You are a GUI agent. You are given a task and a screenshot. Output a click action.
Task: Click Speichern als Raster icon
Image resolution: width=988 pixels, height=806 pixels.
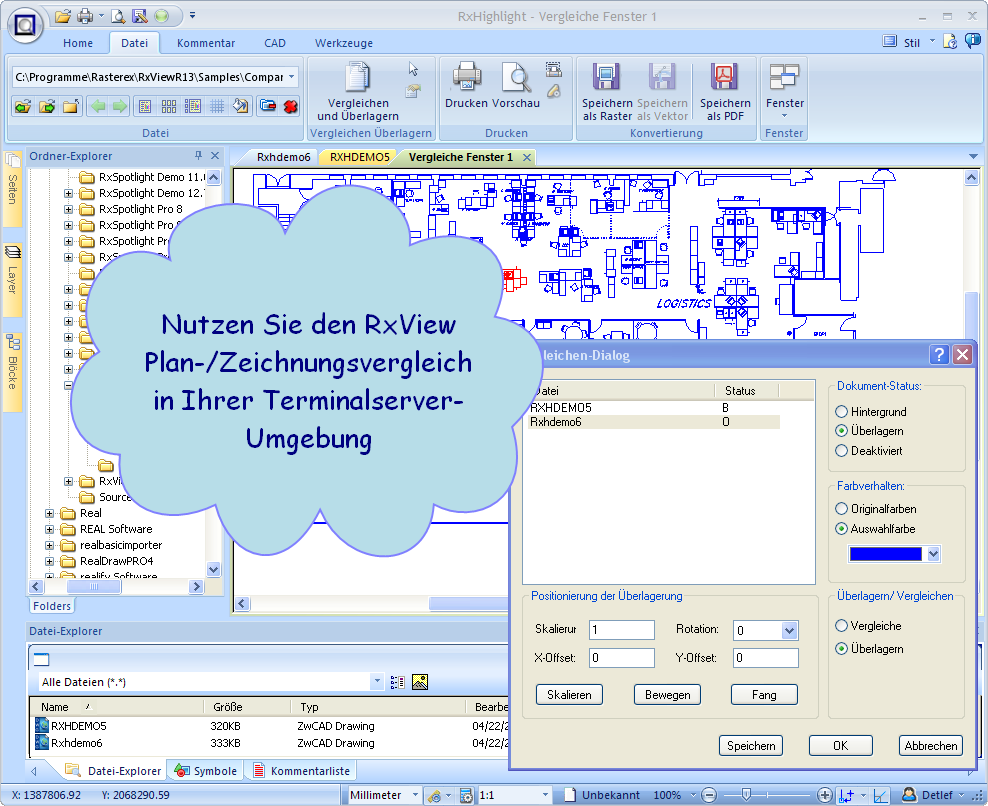[x=606, y=78]
